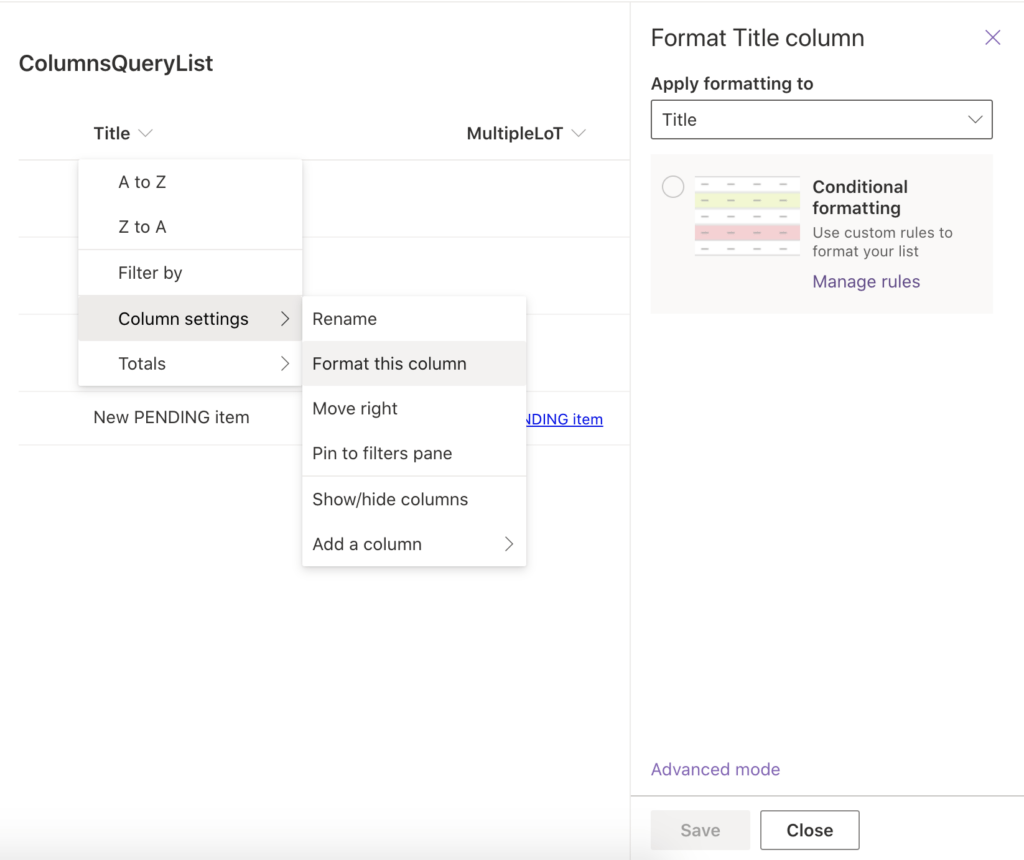The image size is (1024, 860).
Task: Switch to Advanced mode
Action: tap(715, 769)
